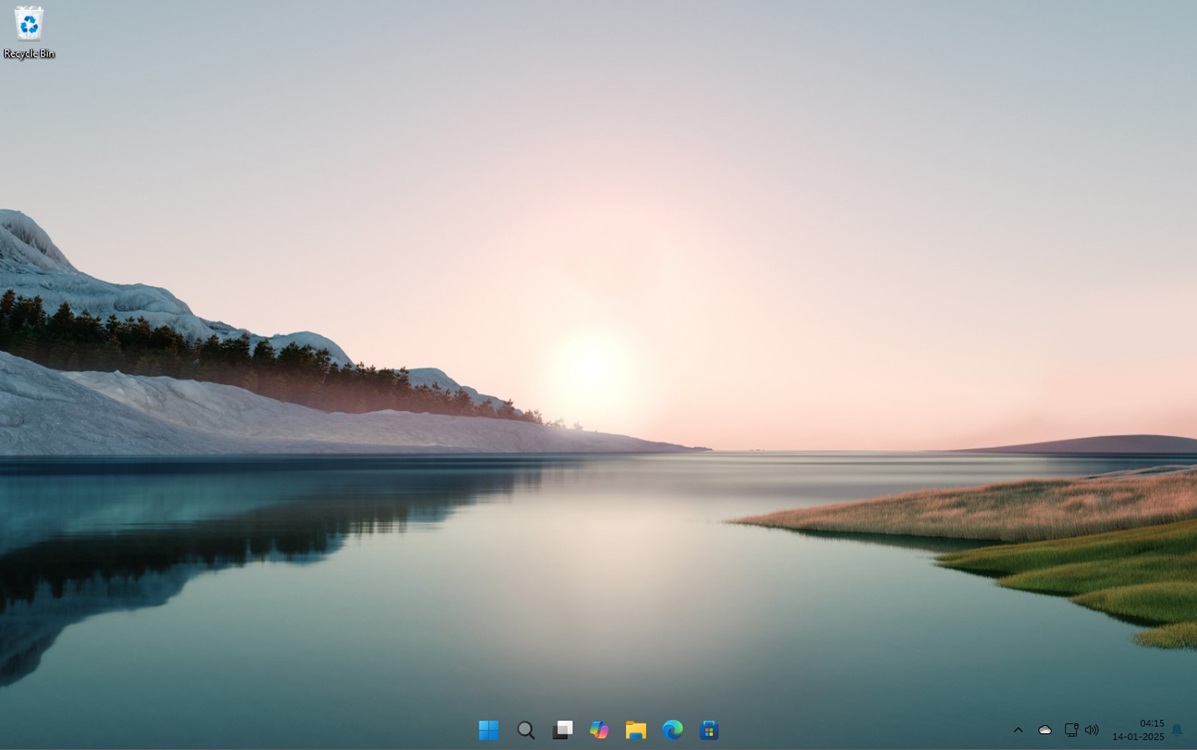Screen dimensions: 1197x750
Task: Open the Microsoft Store
Action: (709, 730)
